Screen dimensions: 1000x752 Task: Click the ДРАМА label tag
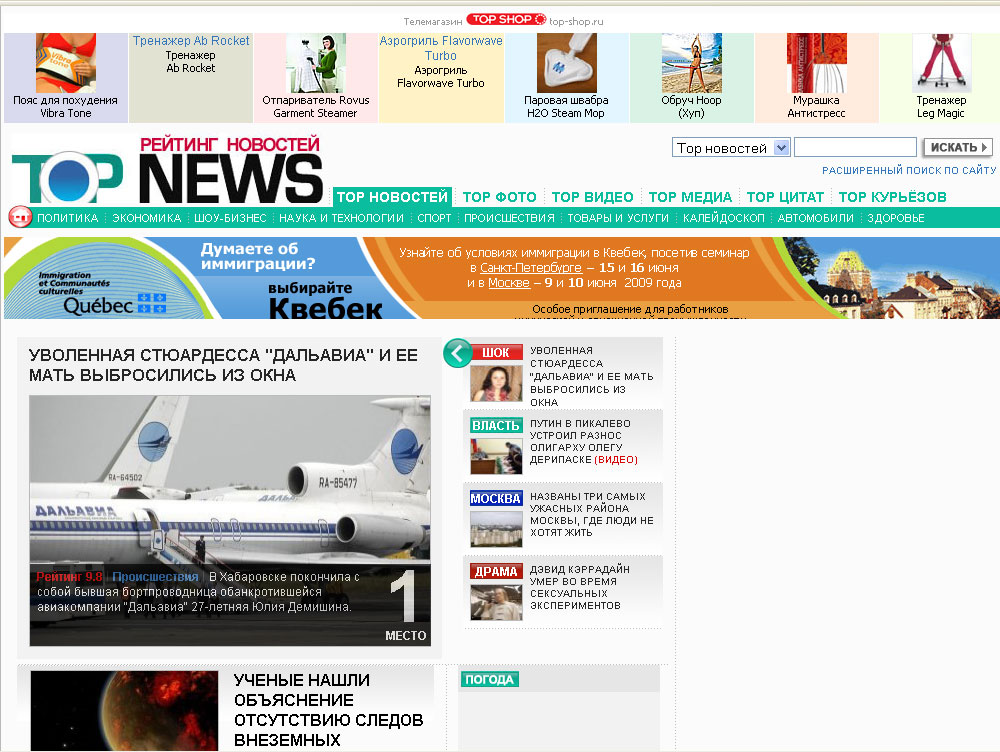tap(496, 571)
